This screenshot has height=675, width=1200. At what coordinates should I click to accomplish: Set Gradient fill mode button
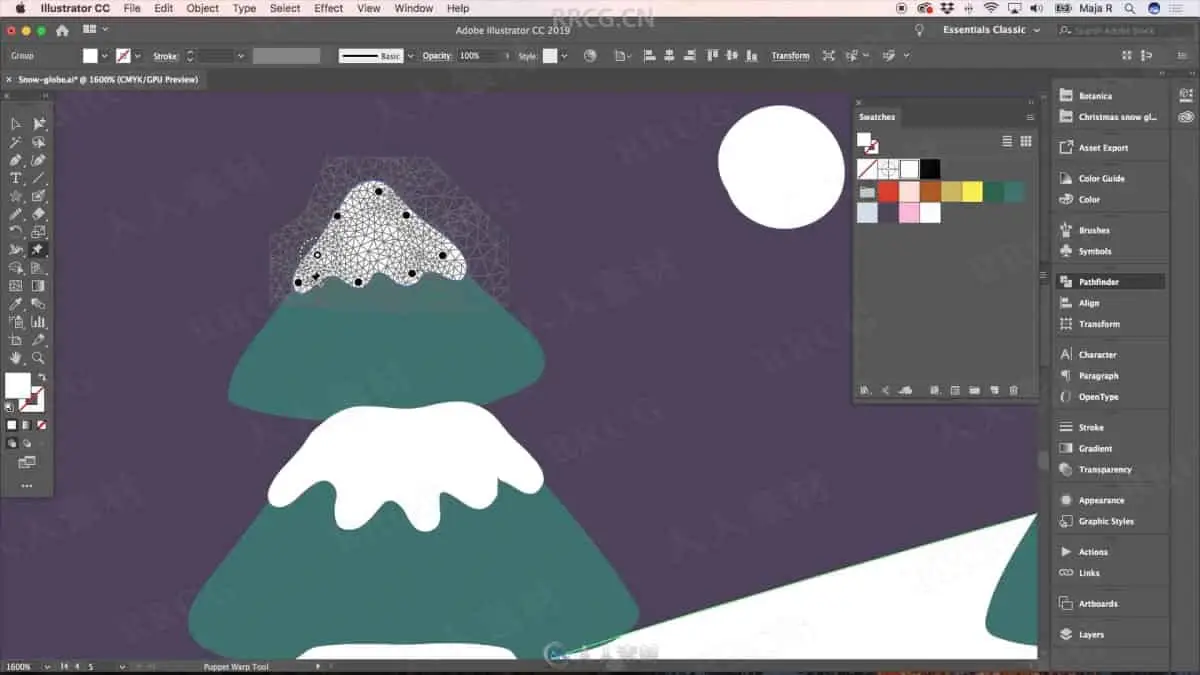(27, 425)
